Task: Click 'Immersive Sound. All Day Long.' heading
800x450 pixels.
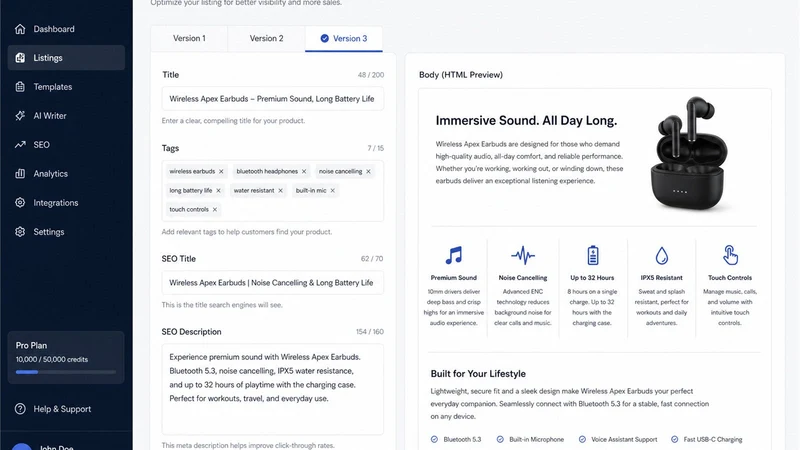Action: (526, 120)
